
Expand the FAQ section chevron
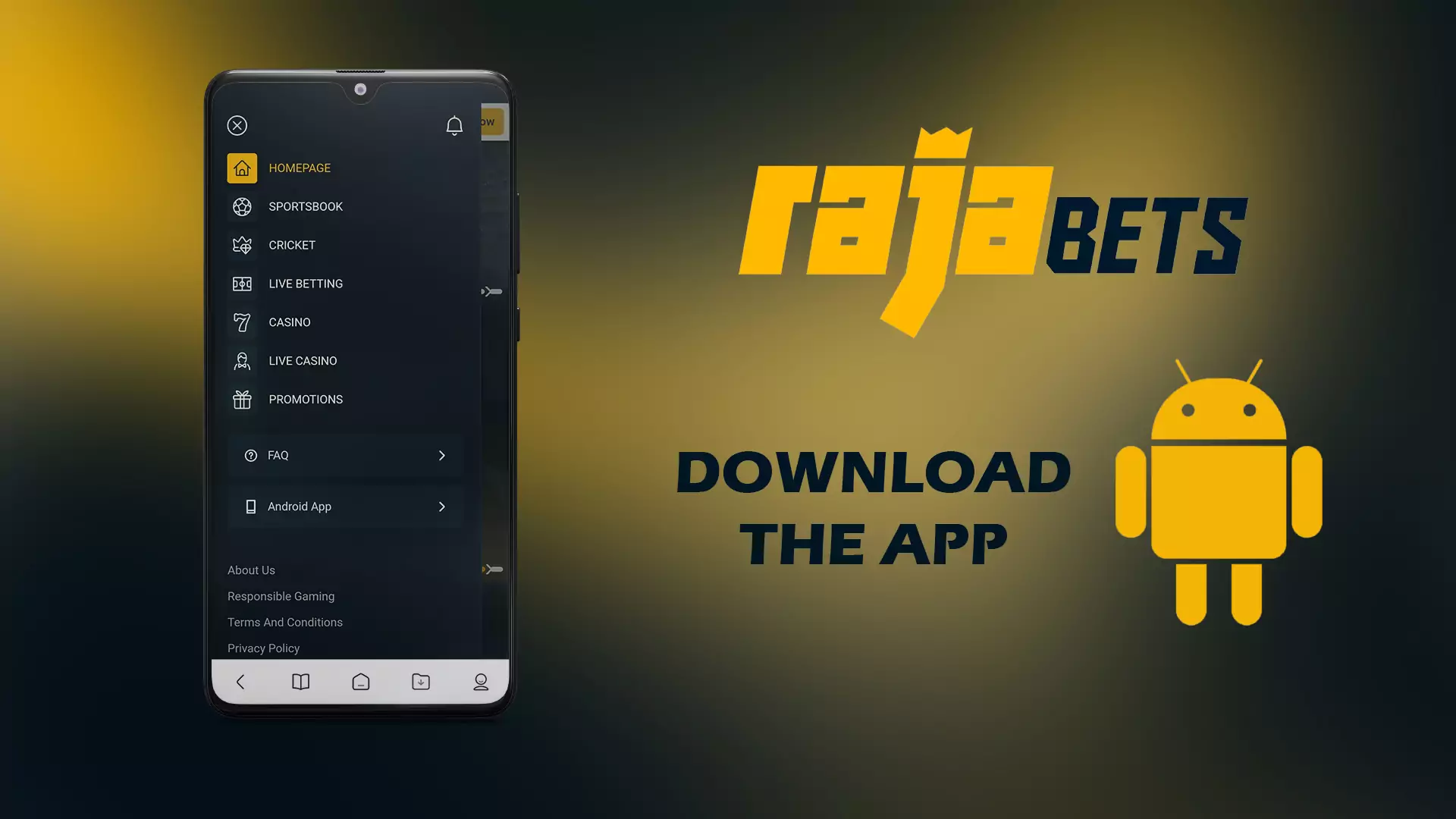click(441, 455)
